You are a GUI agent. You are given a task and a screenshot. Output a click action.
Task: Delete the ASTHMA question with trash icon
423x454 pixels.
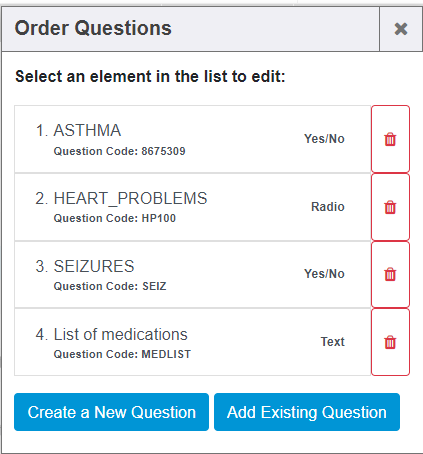coord(390,139)
